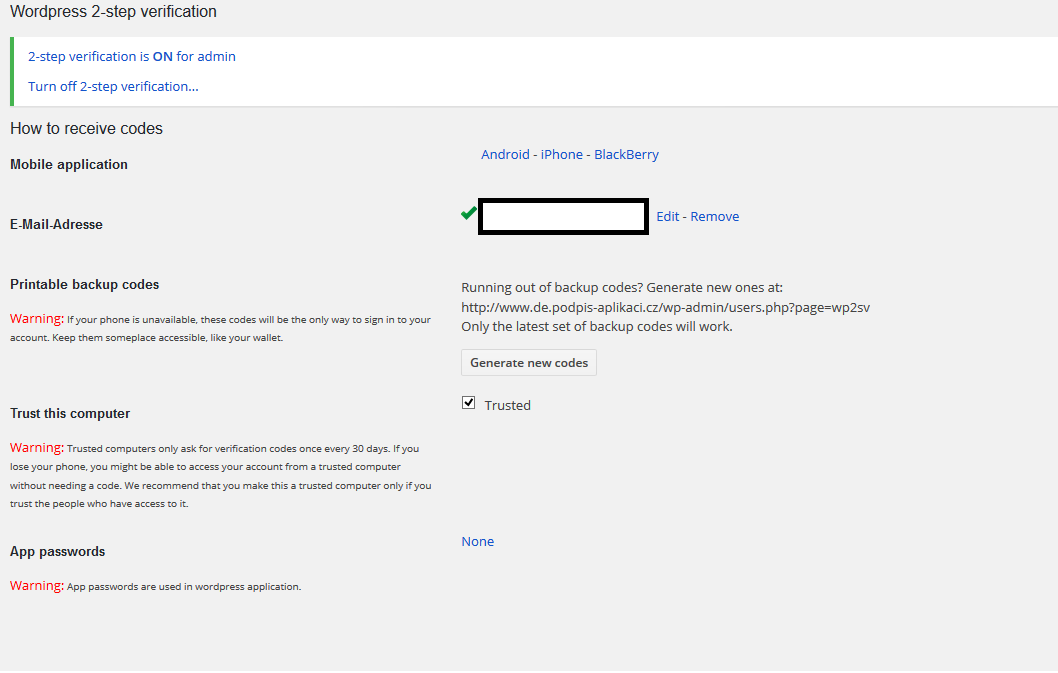The width and height of the screenshot is (1058, 673).
Task: Click the green checkmark next to the email
Action: pyautogui.click(x=468, y=213)
